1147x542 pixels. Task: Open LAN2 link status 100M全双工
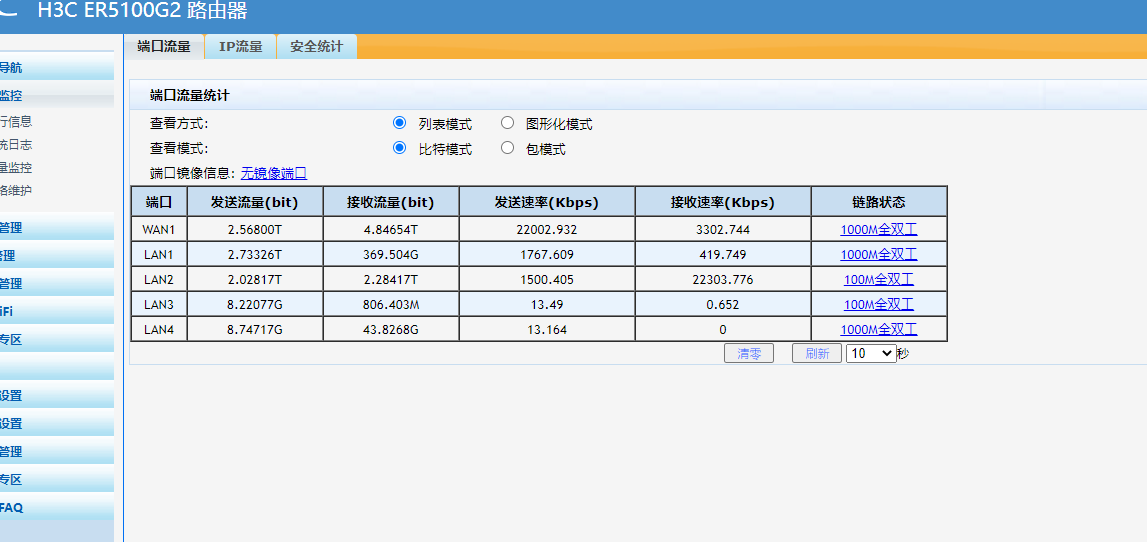click(x=878, y=279)
